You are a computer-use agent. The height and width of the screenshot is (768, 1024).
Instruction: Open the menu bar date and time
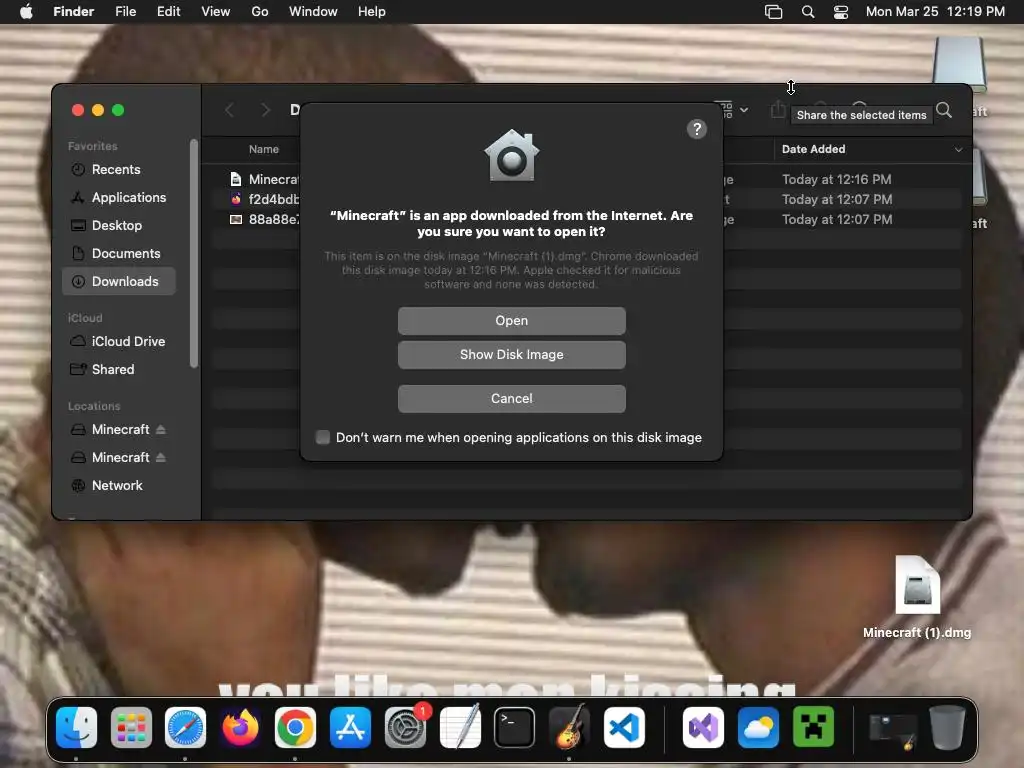[935, 12]
